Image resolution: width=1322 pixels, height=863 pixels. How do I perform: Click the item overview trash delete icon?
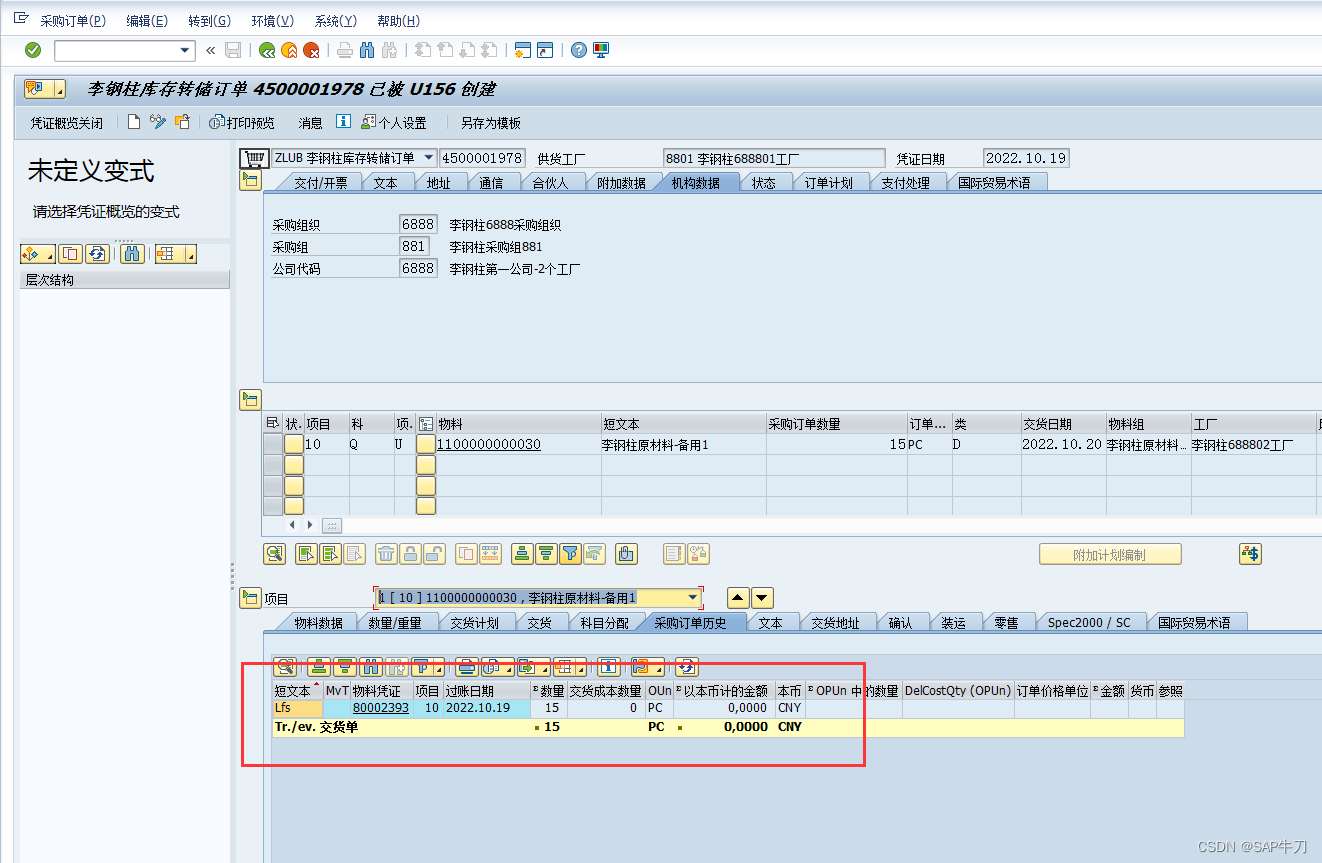(x=386, y=553)
